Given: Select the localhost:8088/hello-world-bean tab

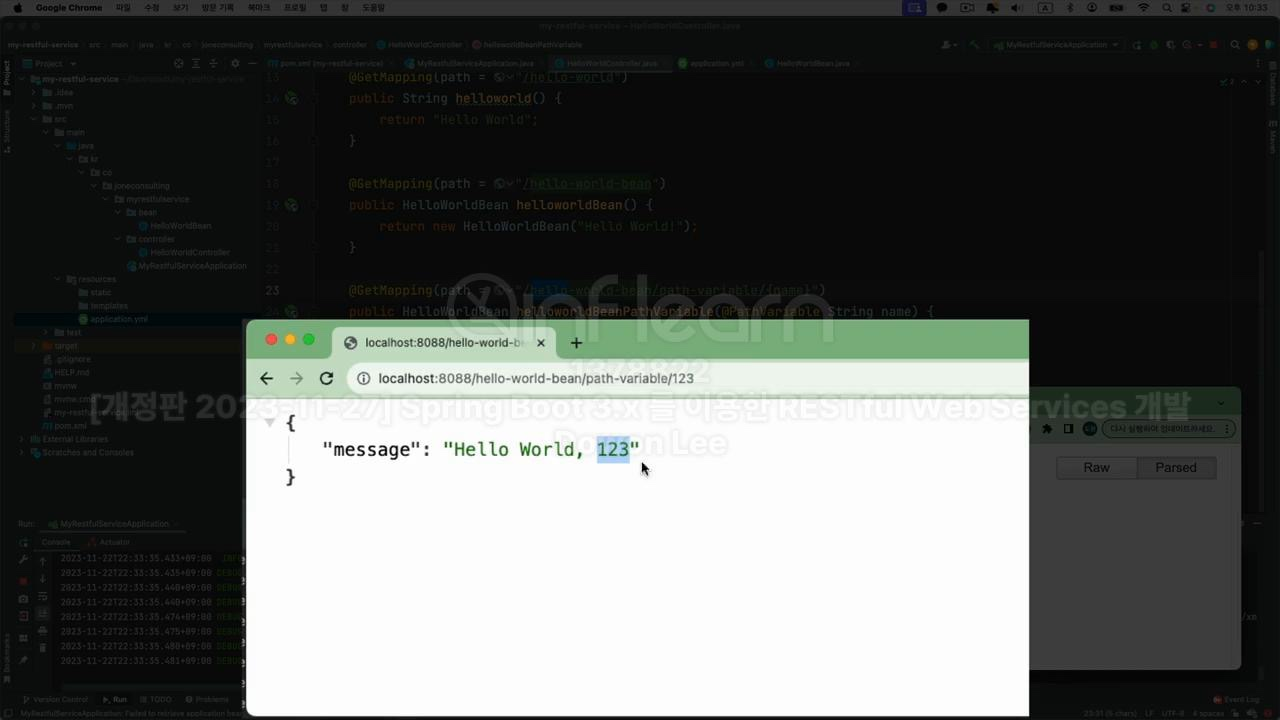Looking at the screenshot, I should (x=445, y=343).
